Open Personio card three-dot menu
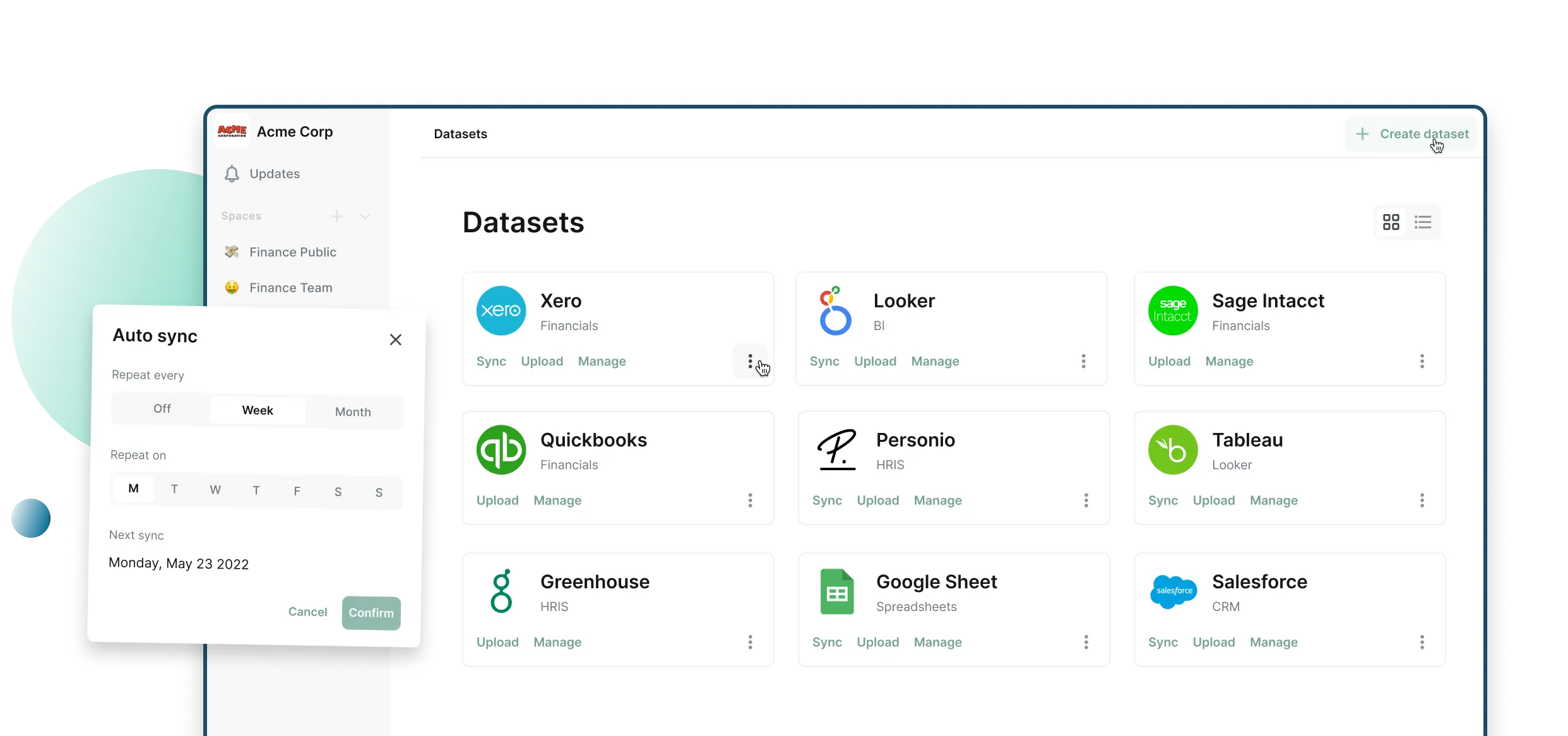Screen dimensions: 1568x736 point(1086,501)
